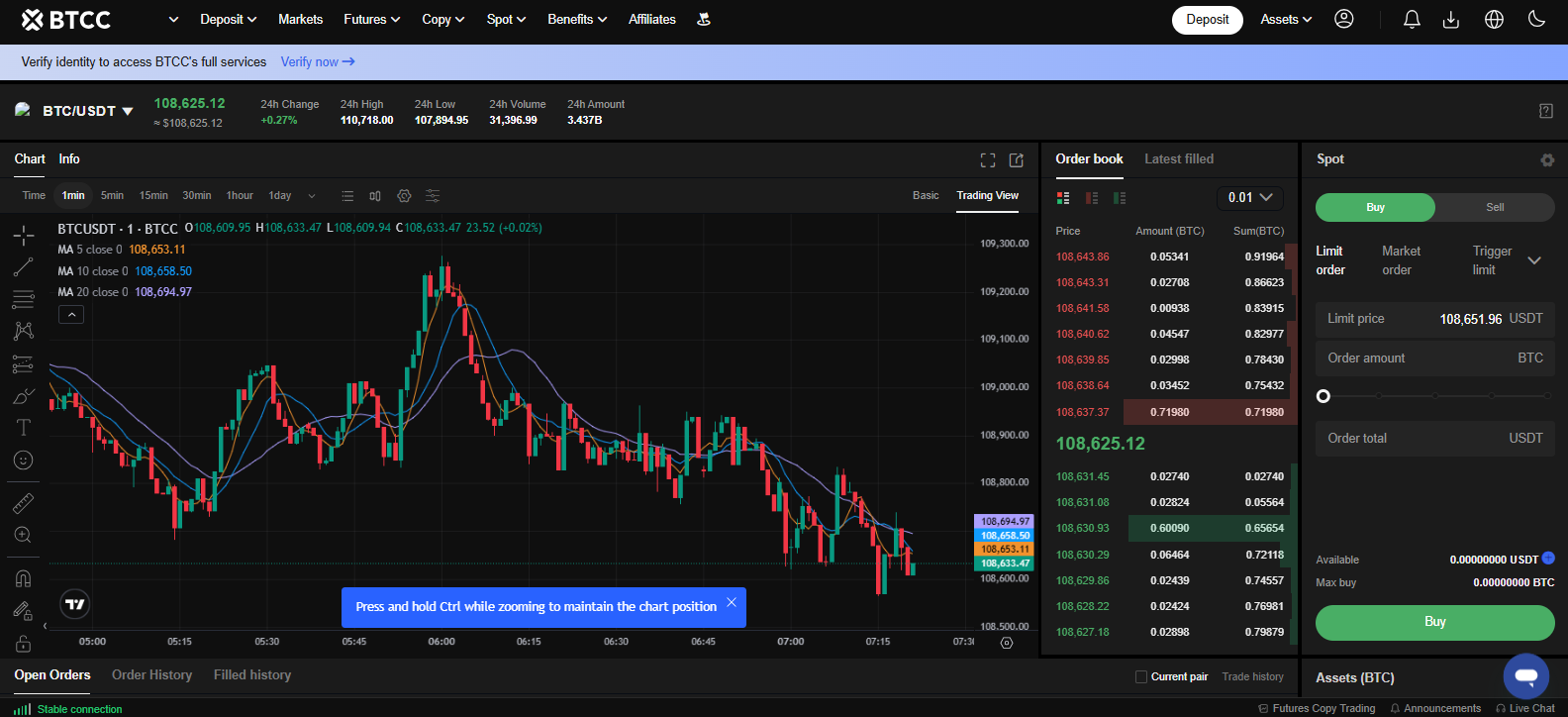Select the Market order tab
Image resolution: width=1568 pixels, height=717 pixels.
(x=1401, y=260)
